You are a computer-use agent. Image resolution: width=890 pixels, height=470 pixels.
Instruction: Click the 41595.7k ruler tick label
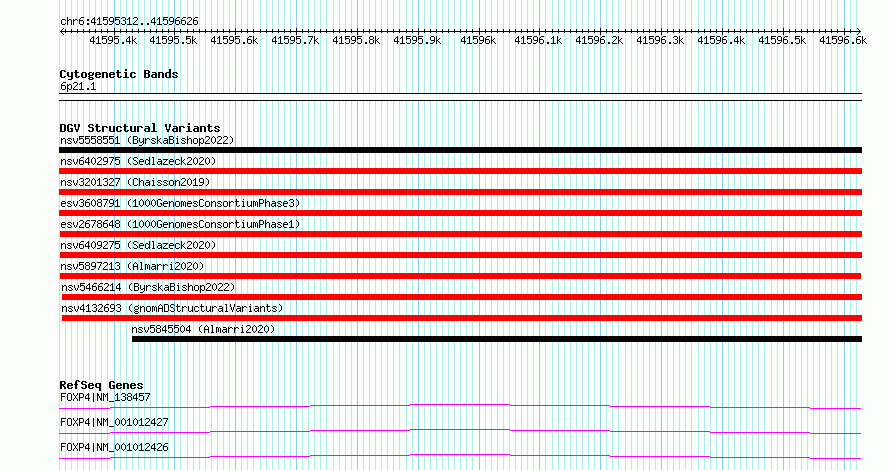click(295, 40)
